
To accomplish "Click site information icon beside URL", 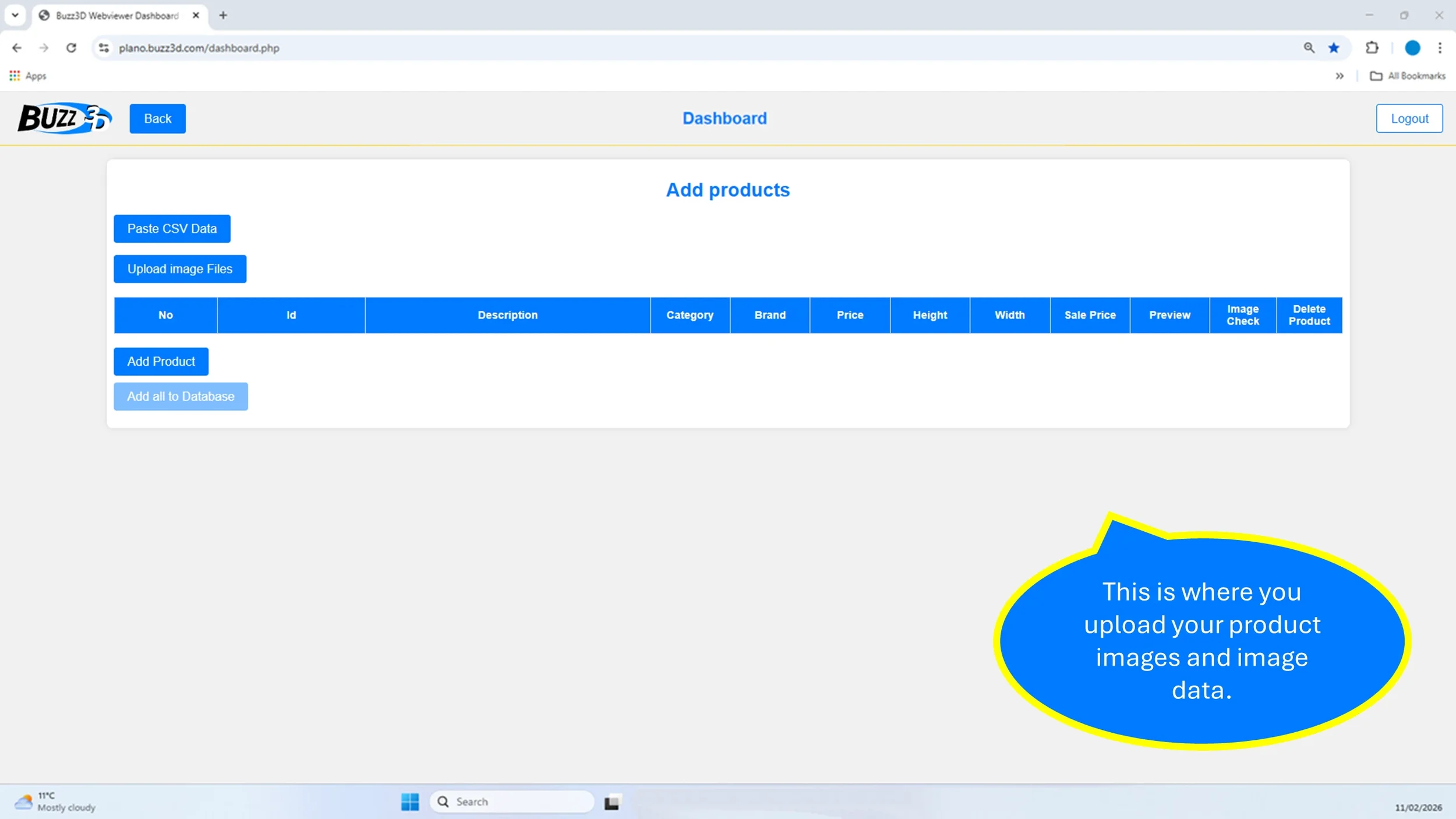I will click(x=104, y=48).
